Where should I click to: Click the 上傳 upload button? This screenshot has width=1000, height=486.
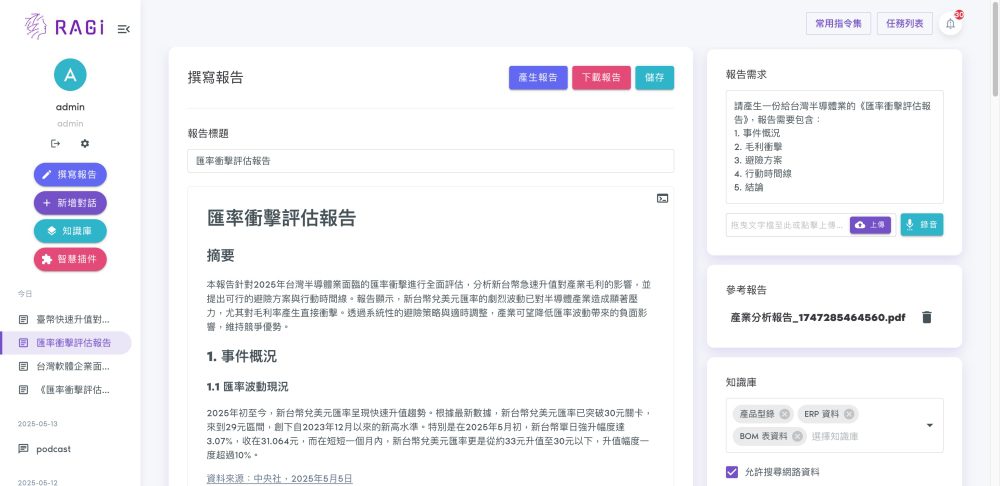click(x=871, y=225)
